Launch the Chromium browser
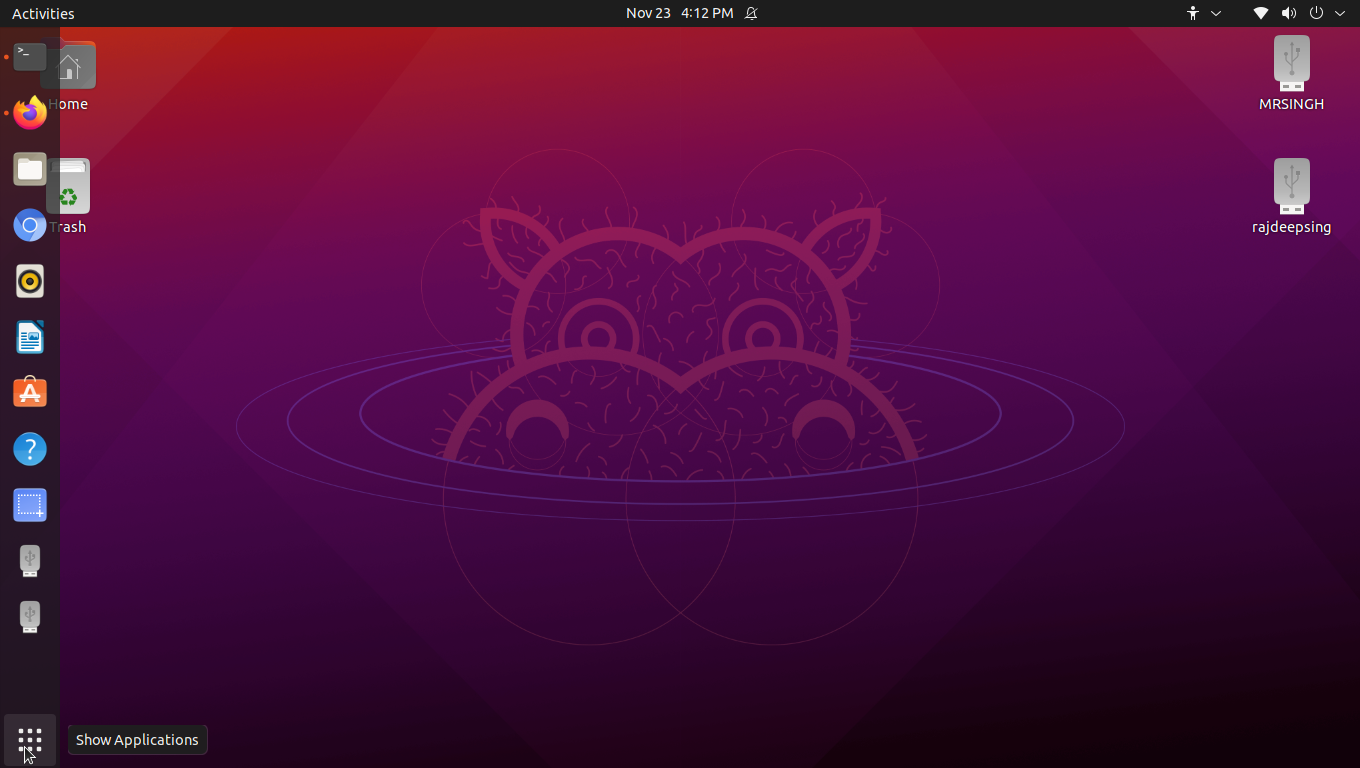 point(30,225)
